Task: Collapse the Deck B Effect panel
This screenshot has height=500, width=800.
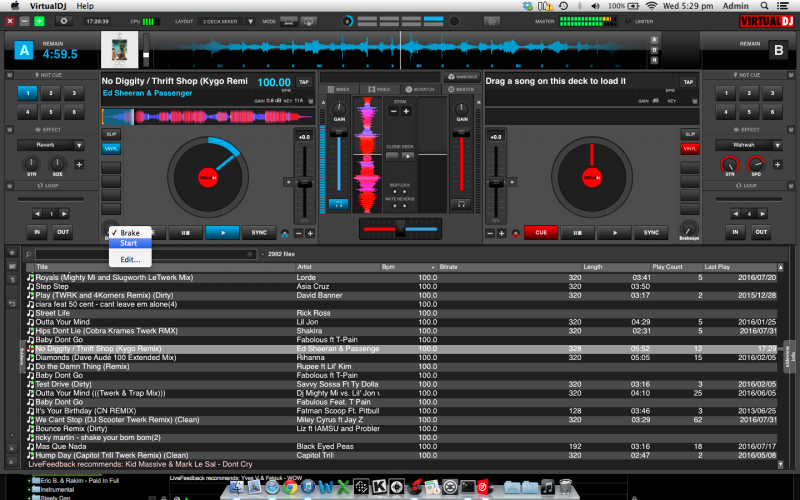Action: [x=791, y=130]
